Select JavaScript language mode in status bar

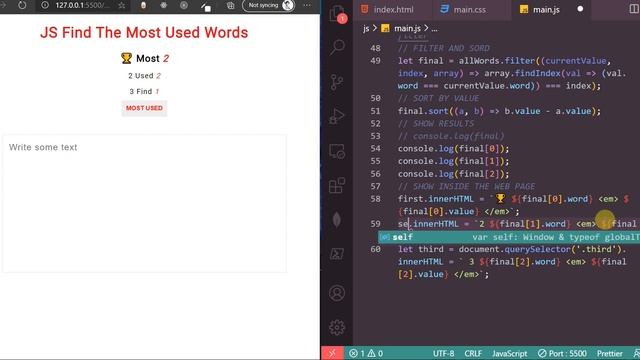coord(509,353)
